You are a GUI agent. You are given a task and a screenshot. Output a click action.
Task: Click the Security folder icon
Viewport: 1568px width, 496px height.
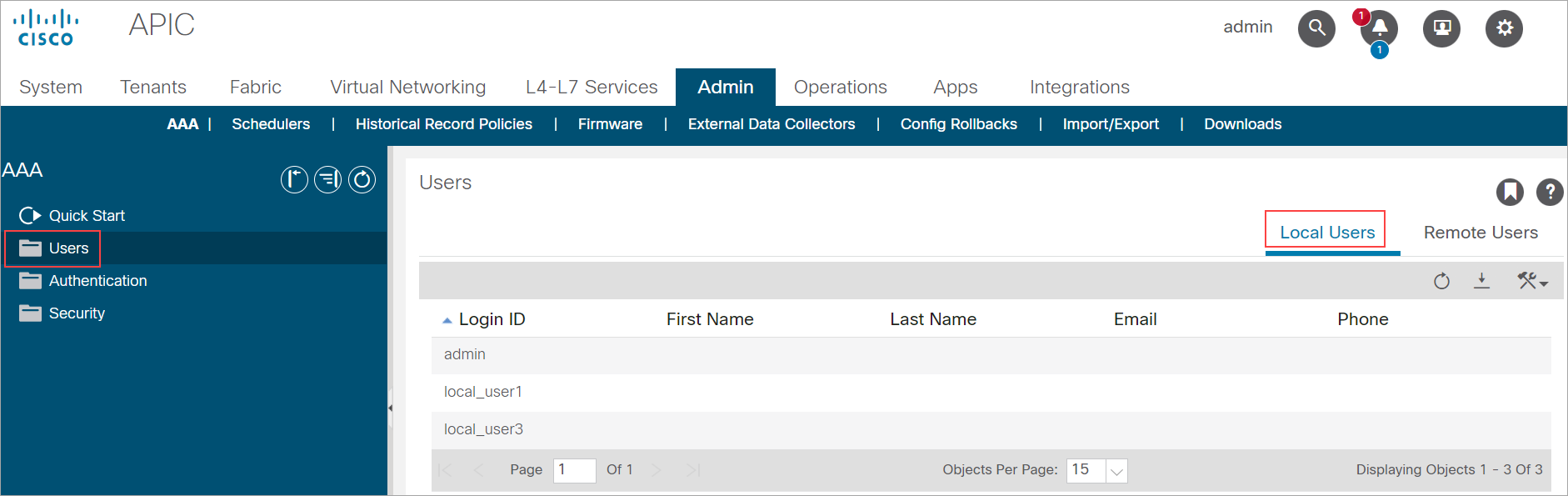[30, 313]
